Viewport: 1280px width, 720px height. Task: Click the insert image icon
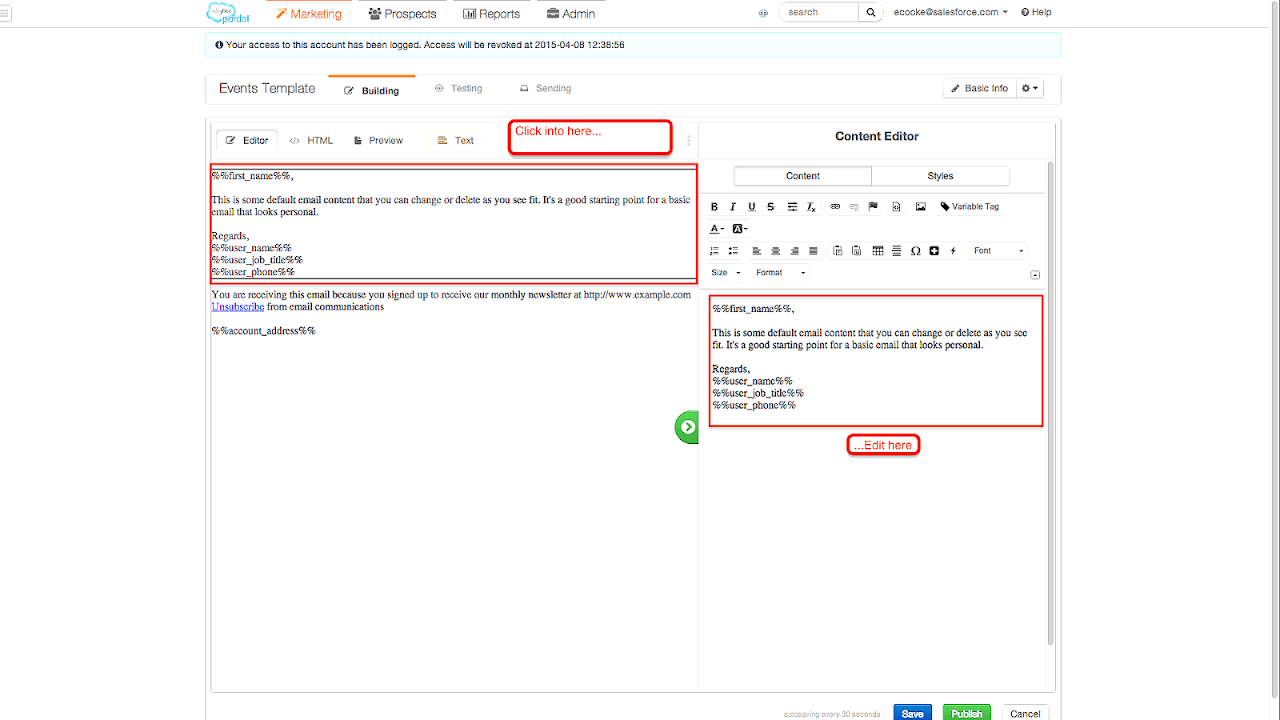[x=921, y=207]
